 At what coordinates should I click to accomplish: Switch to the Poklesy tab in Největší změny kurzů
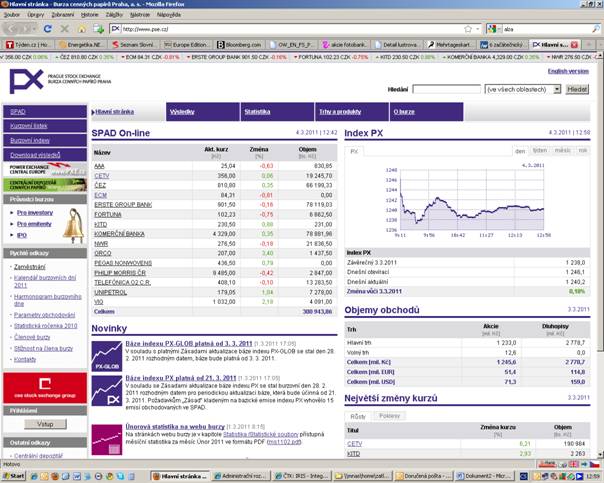pyautogui.click(x=389, y=416)
